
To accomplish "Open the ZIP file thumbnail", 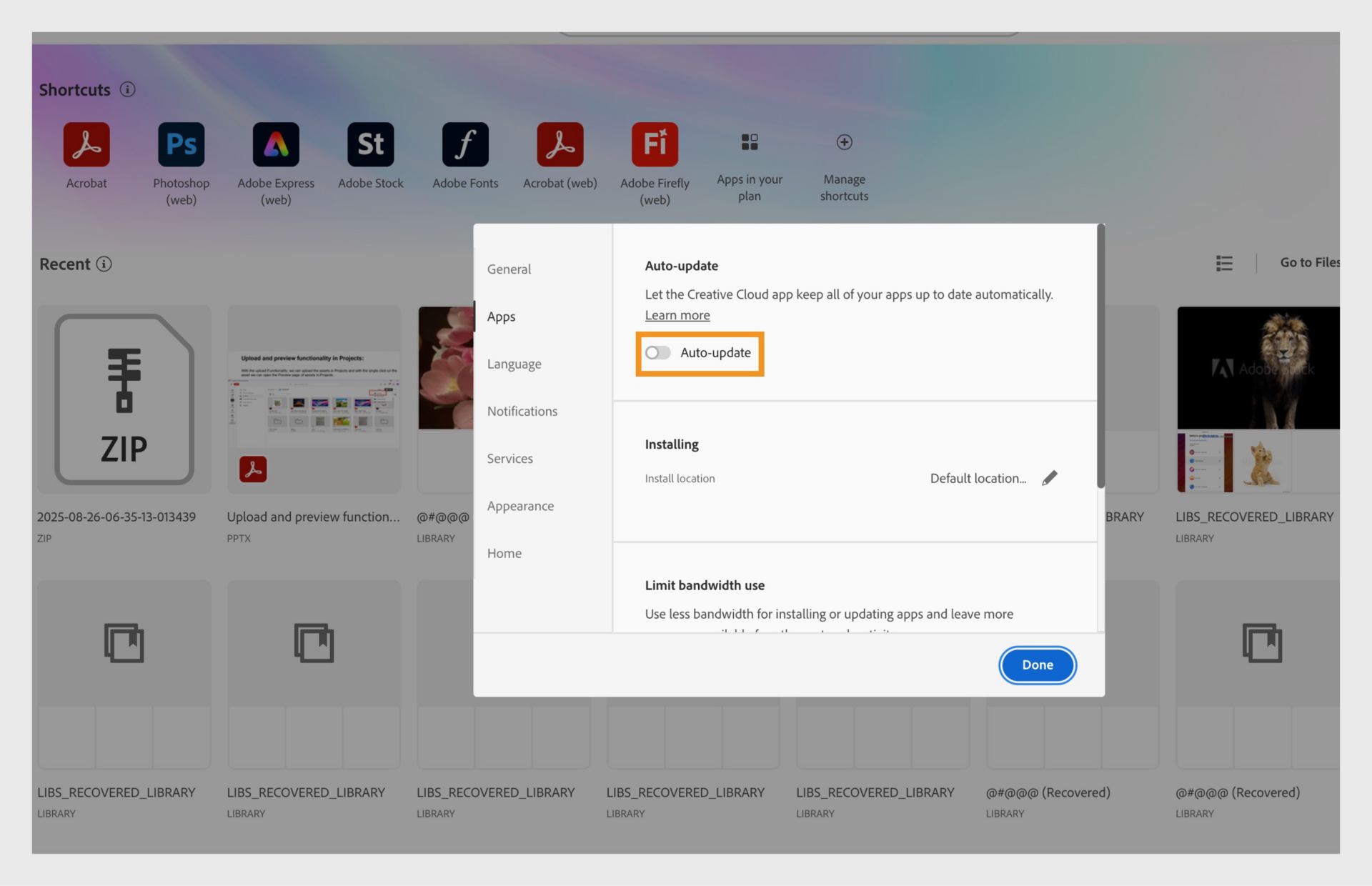I will point(124,399).
